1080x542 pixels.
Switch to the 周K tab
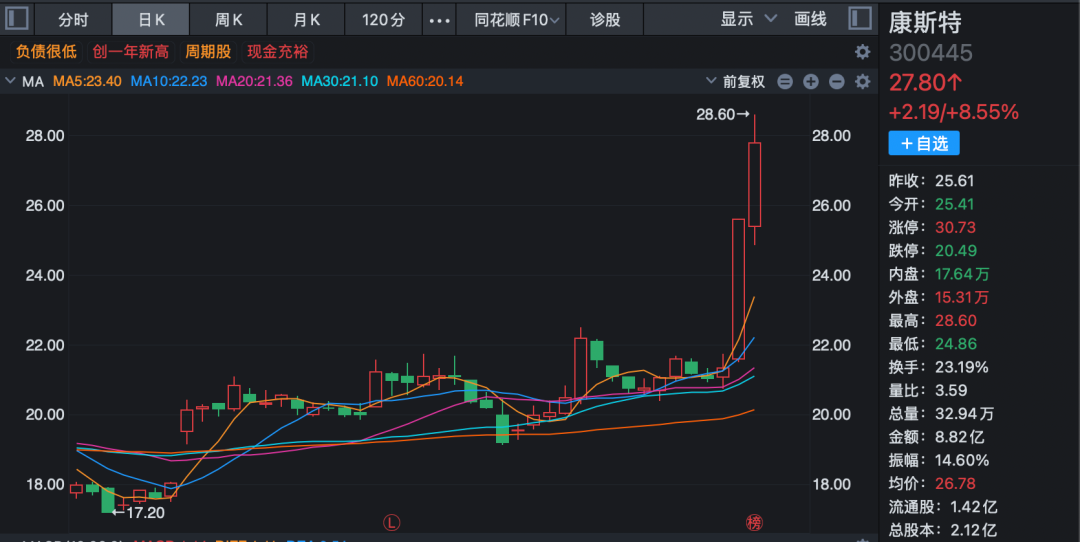tap(229, 19)
